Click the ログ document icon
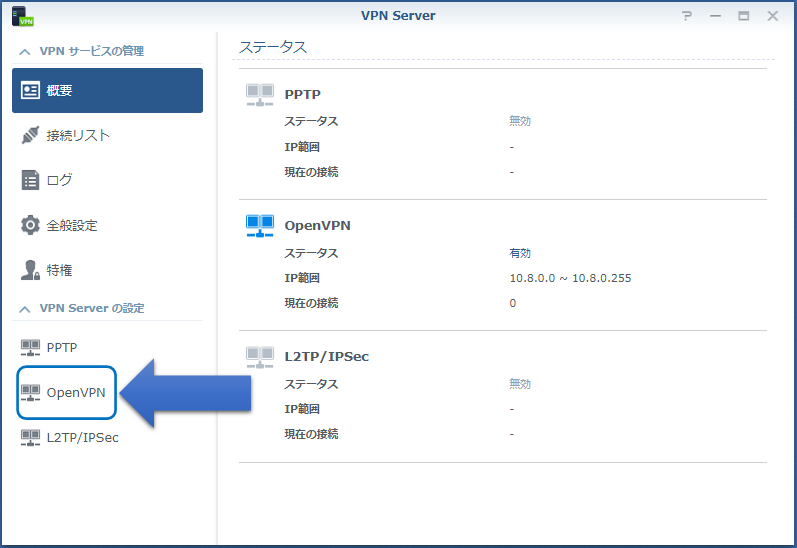Viewport: 797px width, 548px height. pyautogui.click(x=30, y=180)
